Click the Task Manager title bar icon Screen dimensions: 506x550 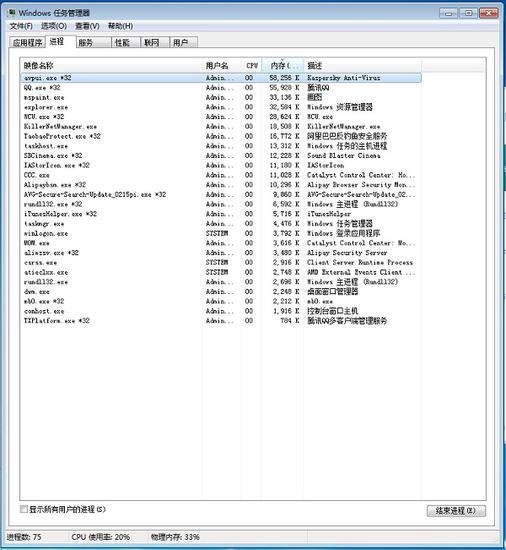pyautogui.click(x=11, y=13)
